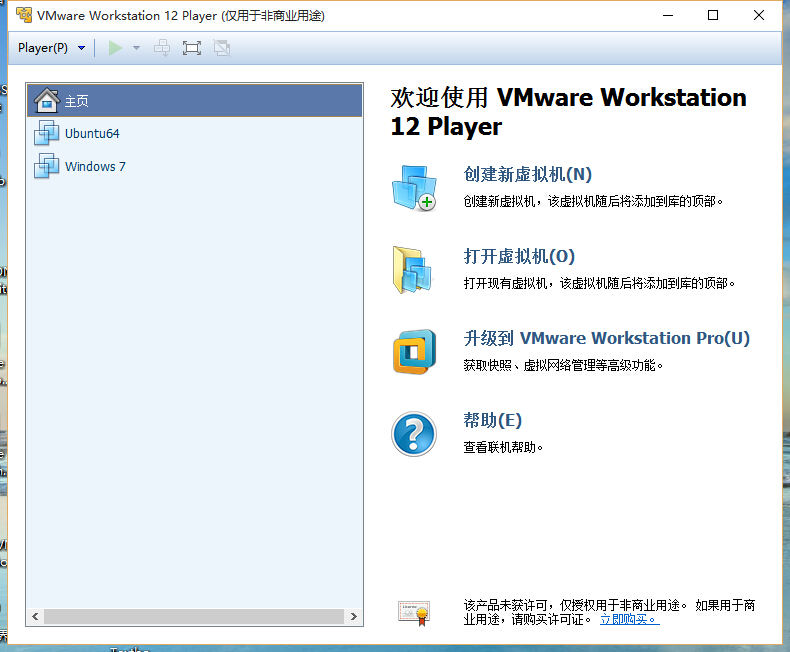Select the Ubuntu64 virtual machine

(x=194, y=134)
